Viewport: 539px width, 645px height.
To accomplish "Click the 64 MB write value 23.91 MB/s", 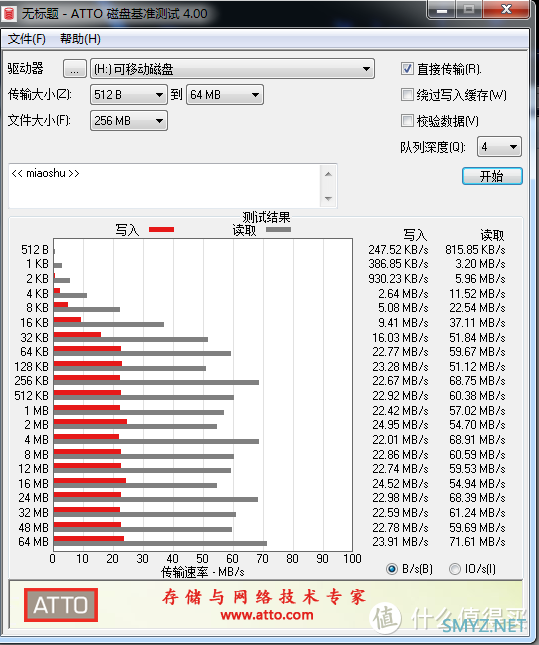I will click(400, 542).
